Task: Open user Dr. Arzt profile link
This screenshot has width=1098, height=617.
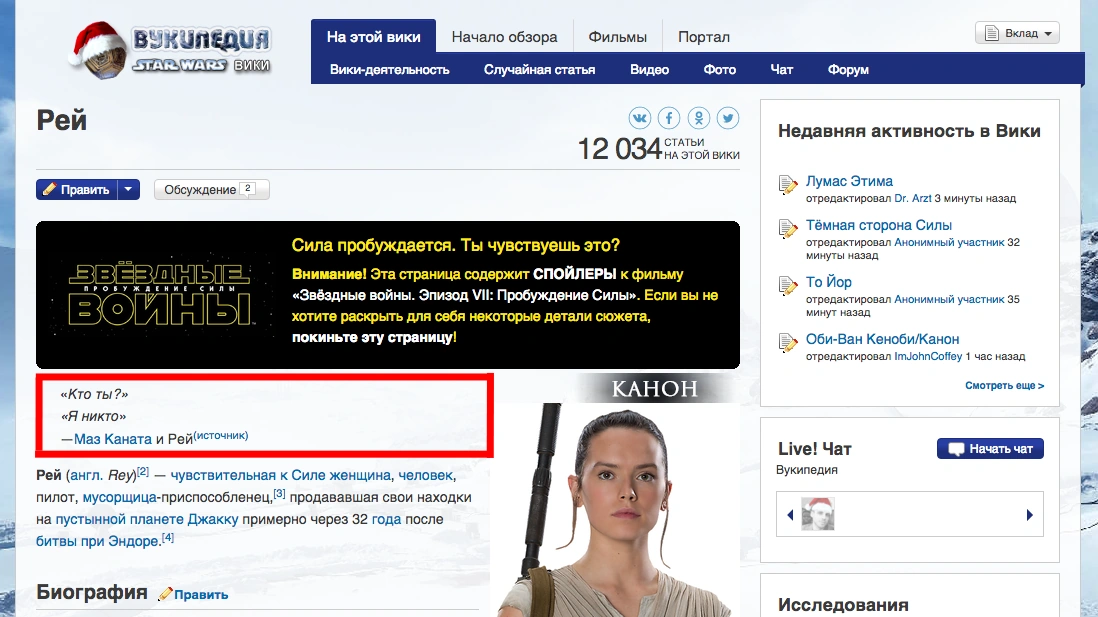Action: (x=912, y=198)
